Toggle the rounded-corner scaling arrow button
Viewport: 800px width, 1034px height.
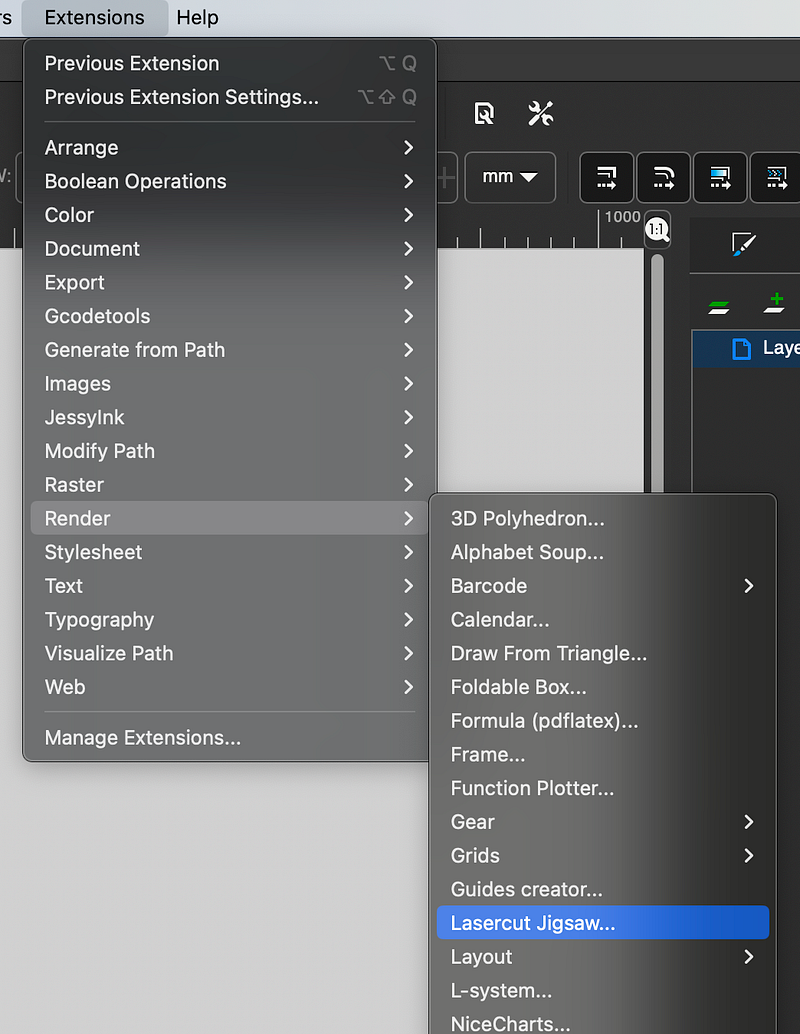(663, 177)
